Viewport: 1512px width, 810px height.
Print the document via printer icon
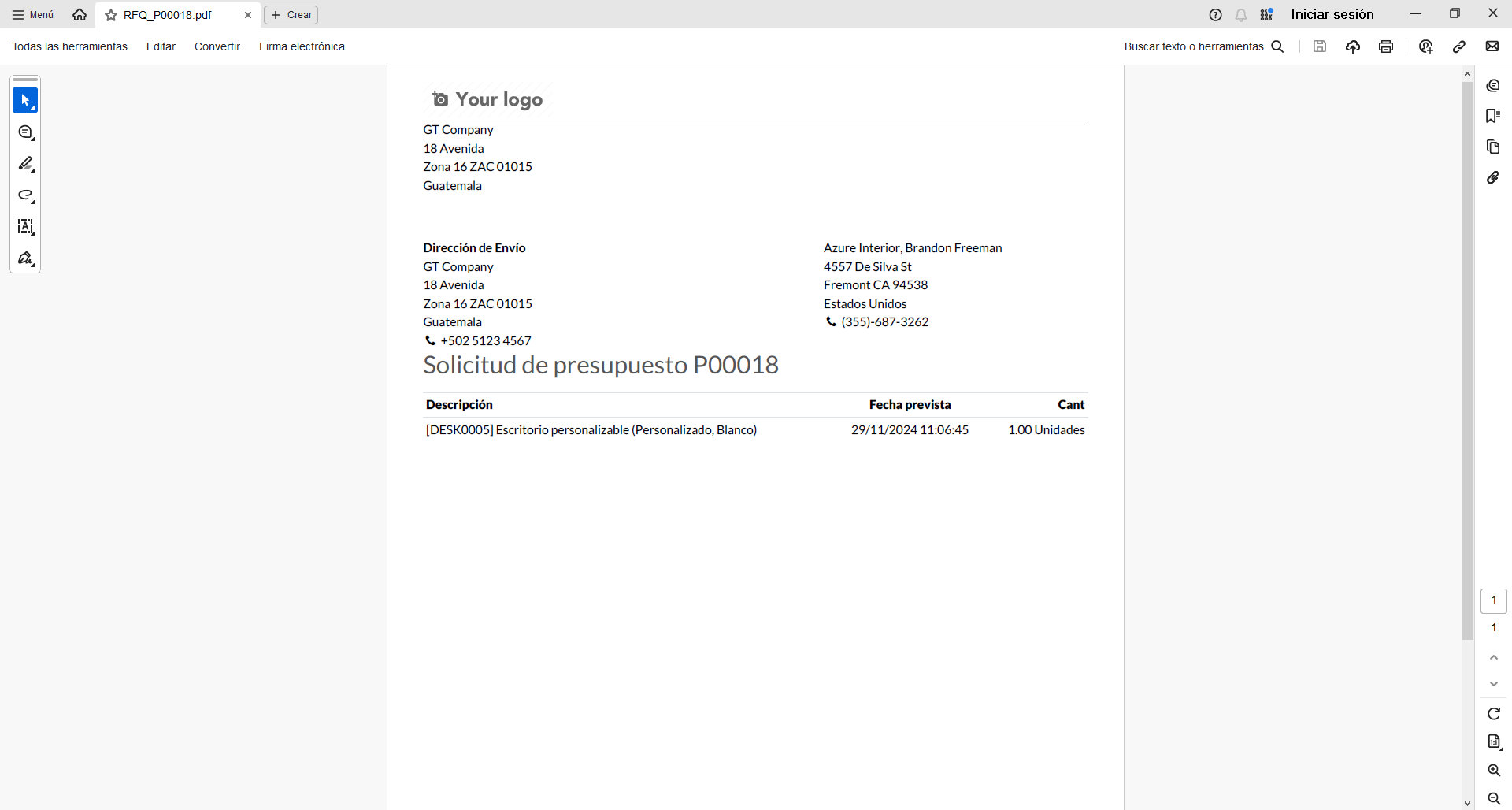1386,46
